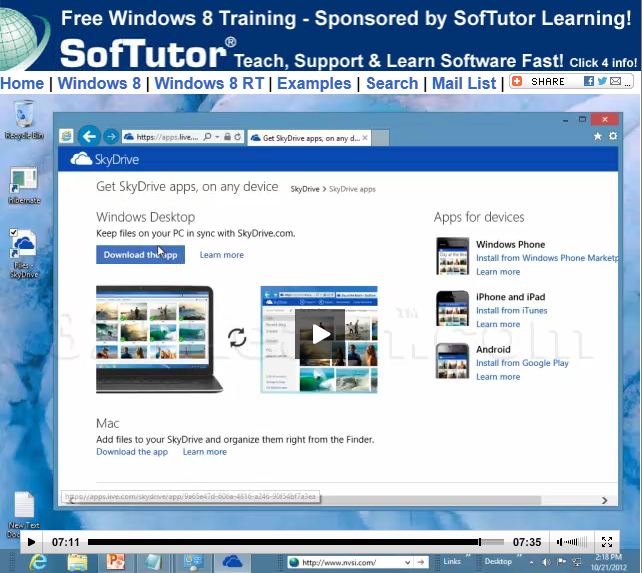Open File Explorer from taskbar
The height and width of the screenshot is (573, 642).
77,562
